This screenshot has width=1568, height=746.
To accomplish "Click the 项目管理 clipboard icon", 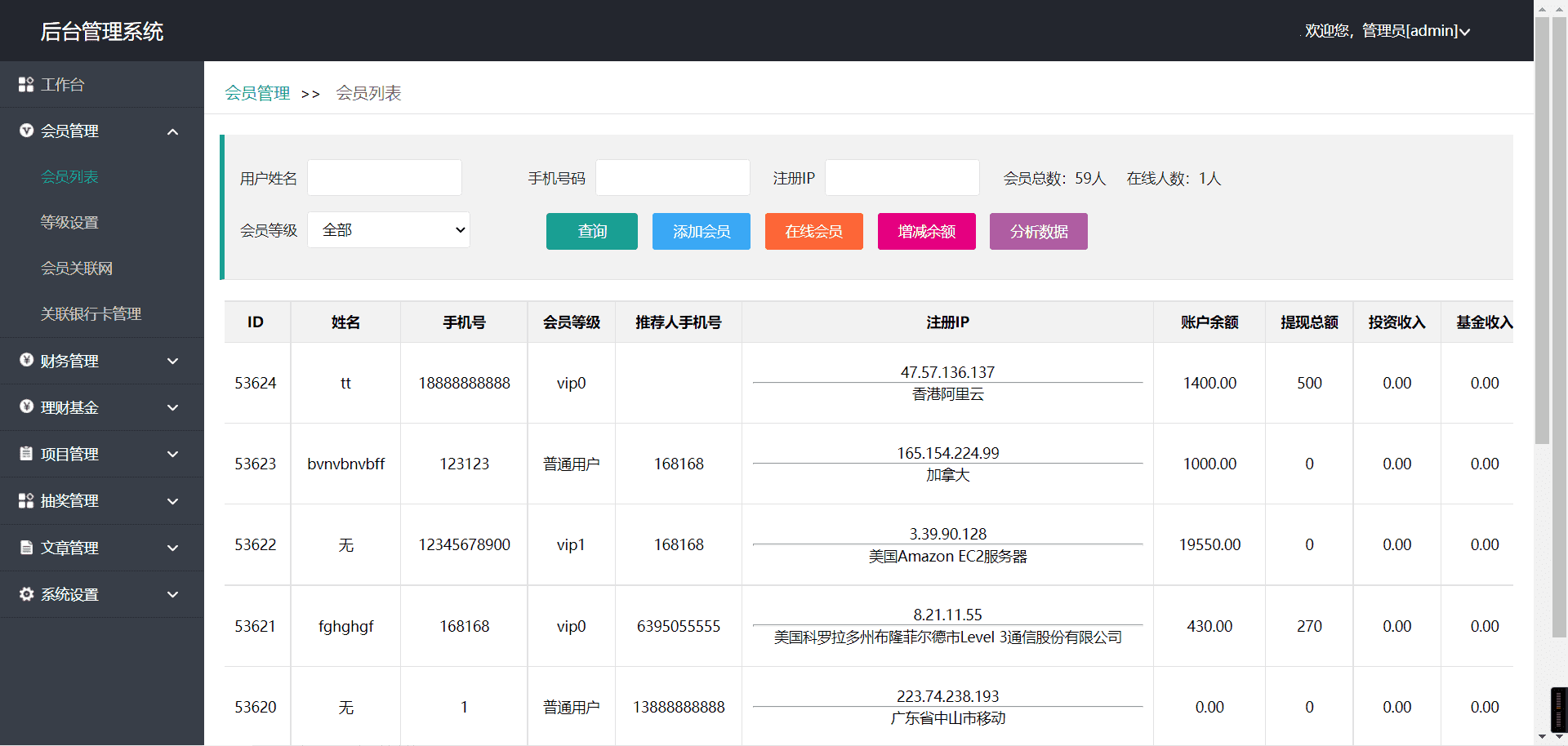I will coord(26,454).
